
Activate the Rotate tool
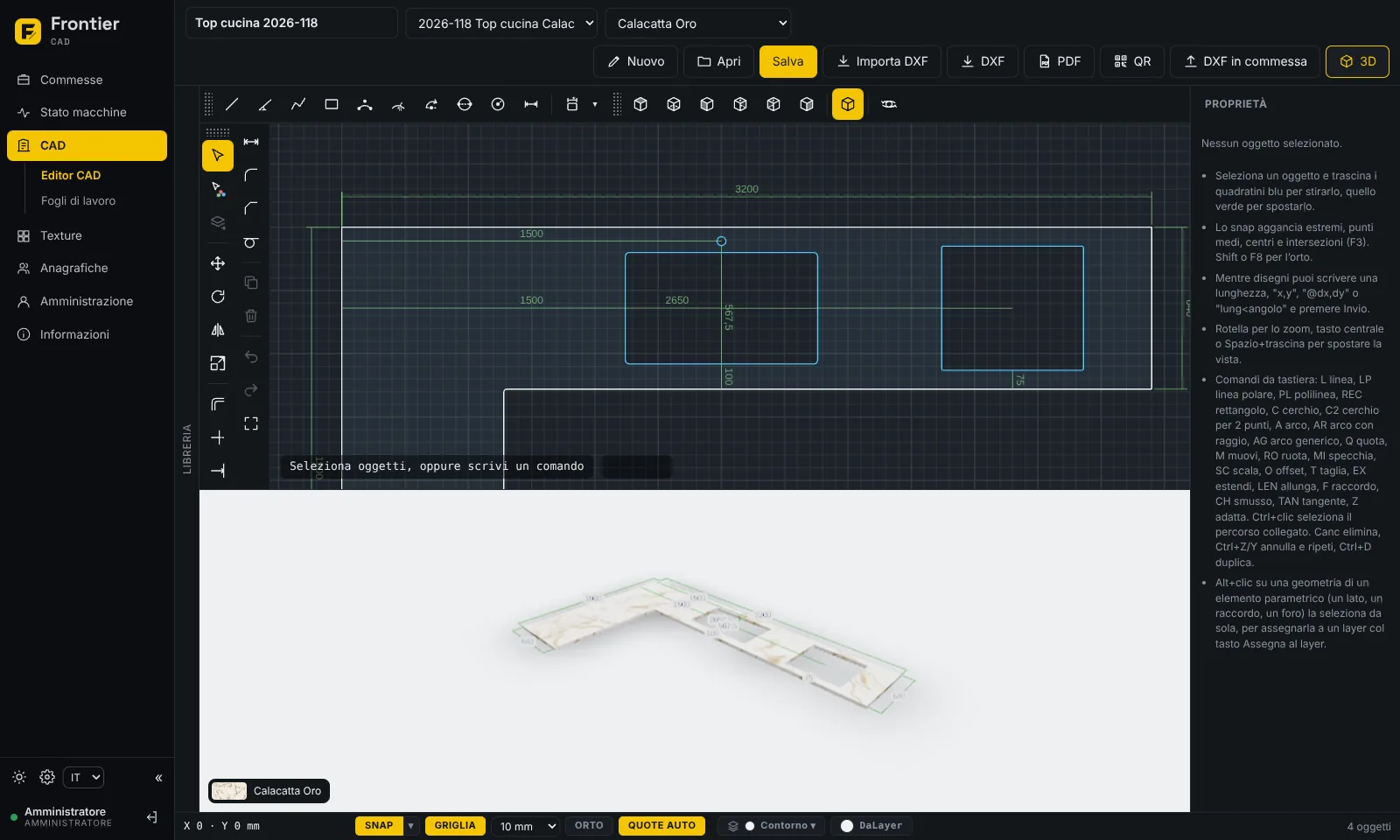[218, 297]
